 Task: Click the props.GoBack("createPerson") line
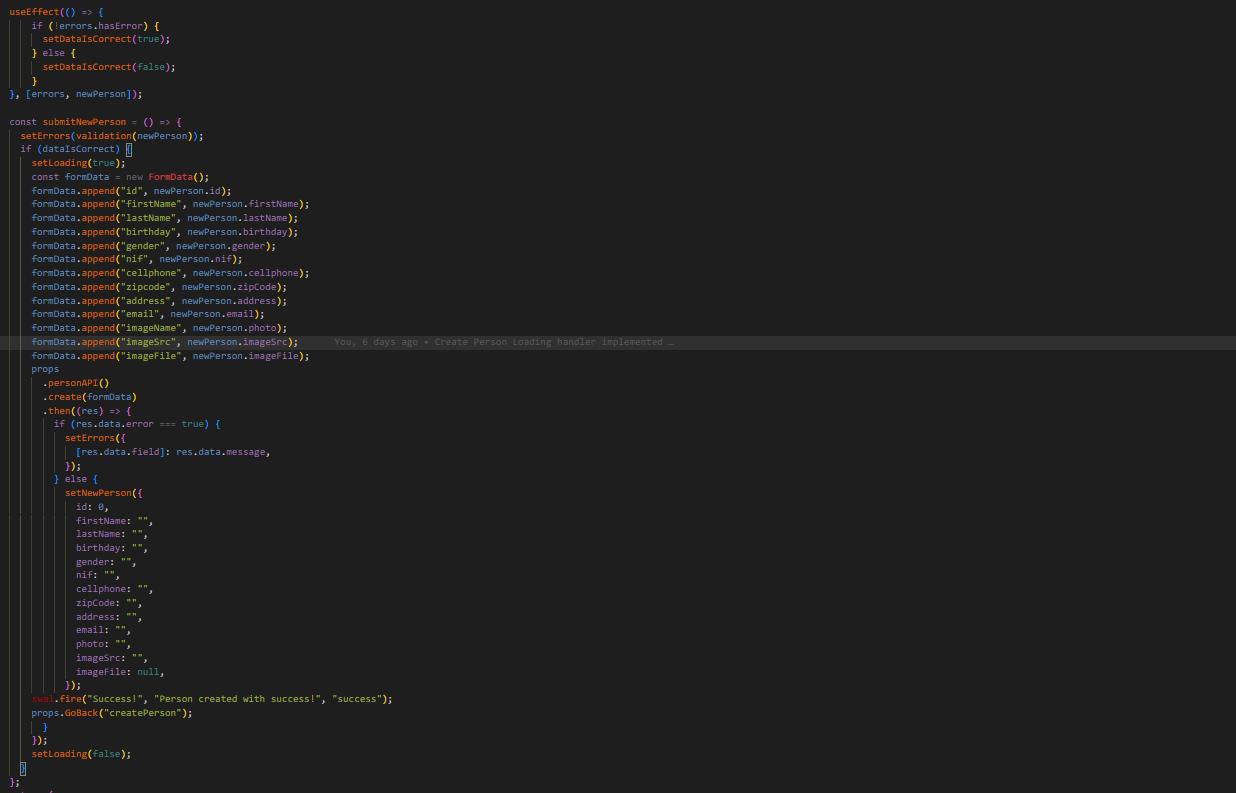111,713
